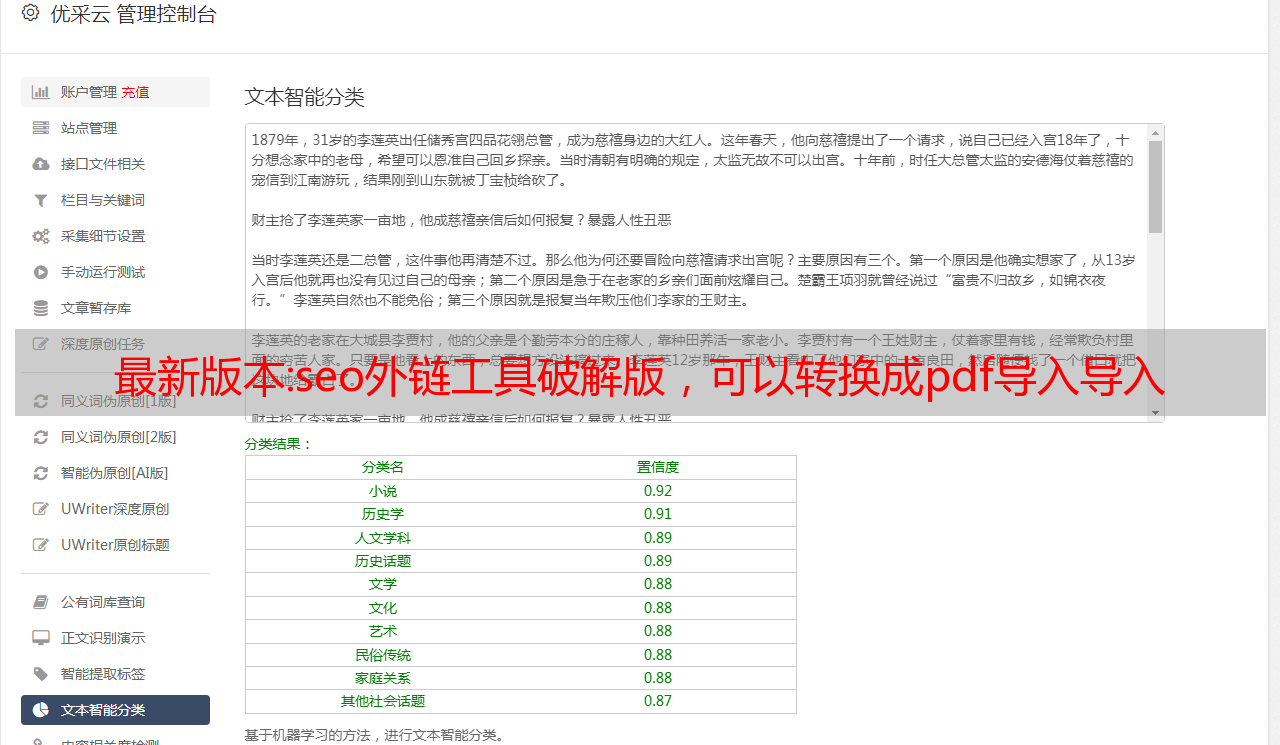Select the 民俗传统 category cell
Screen dimensions: 1280x745
point(383,655)
